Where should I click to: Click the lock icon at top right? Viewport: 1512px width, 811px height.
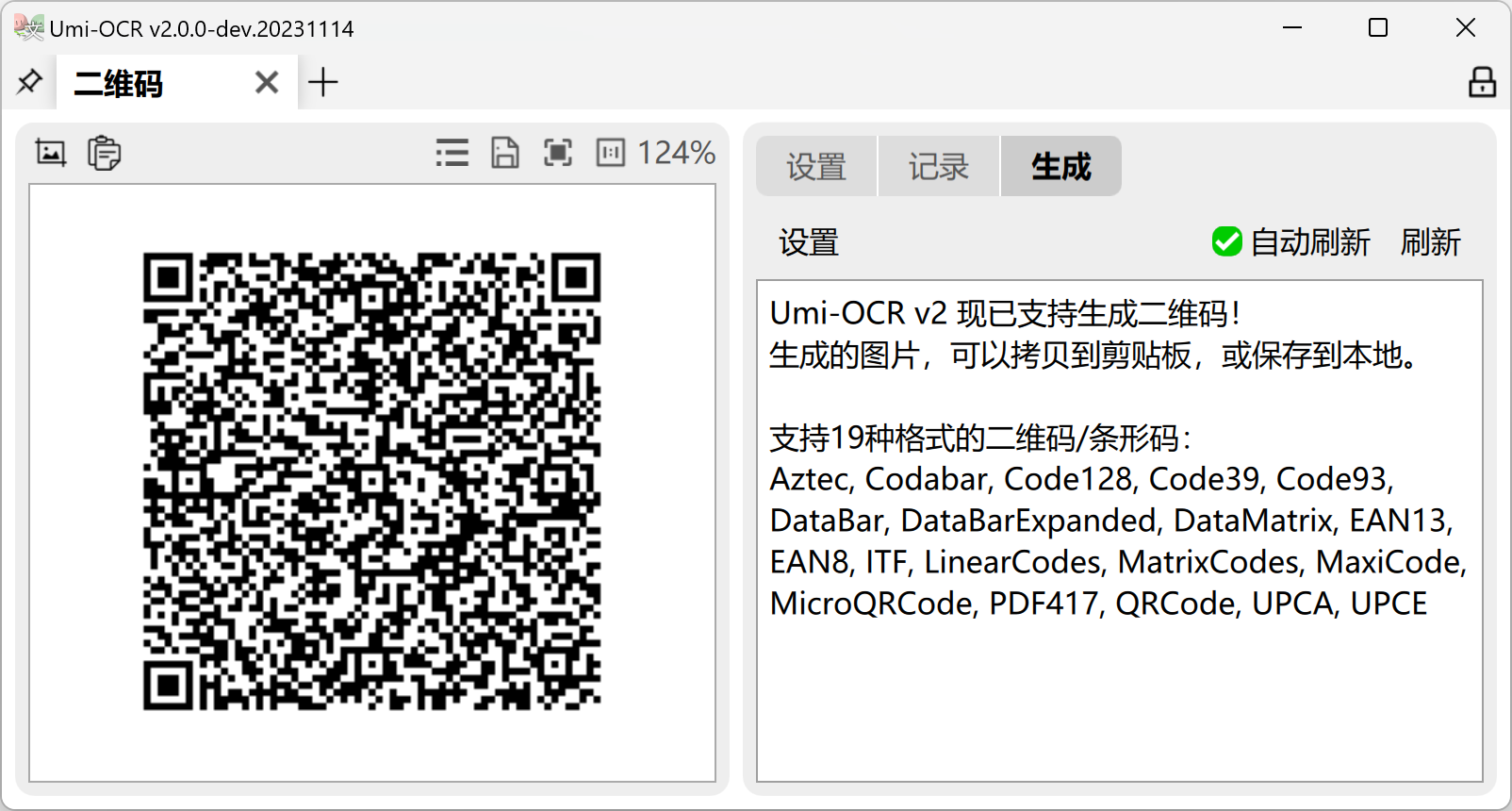coord(1482,82)
